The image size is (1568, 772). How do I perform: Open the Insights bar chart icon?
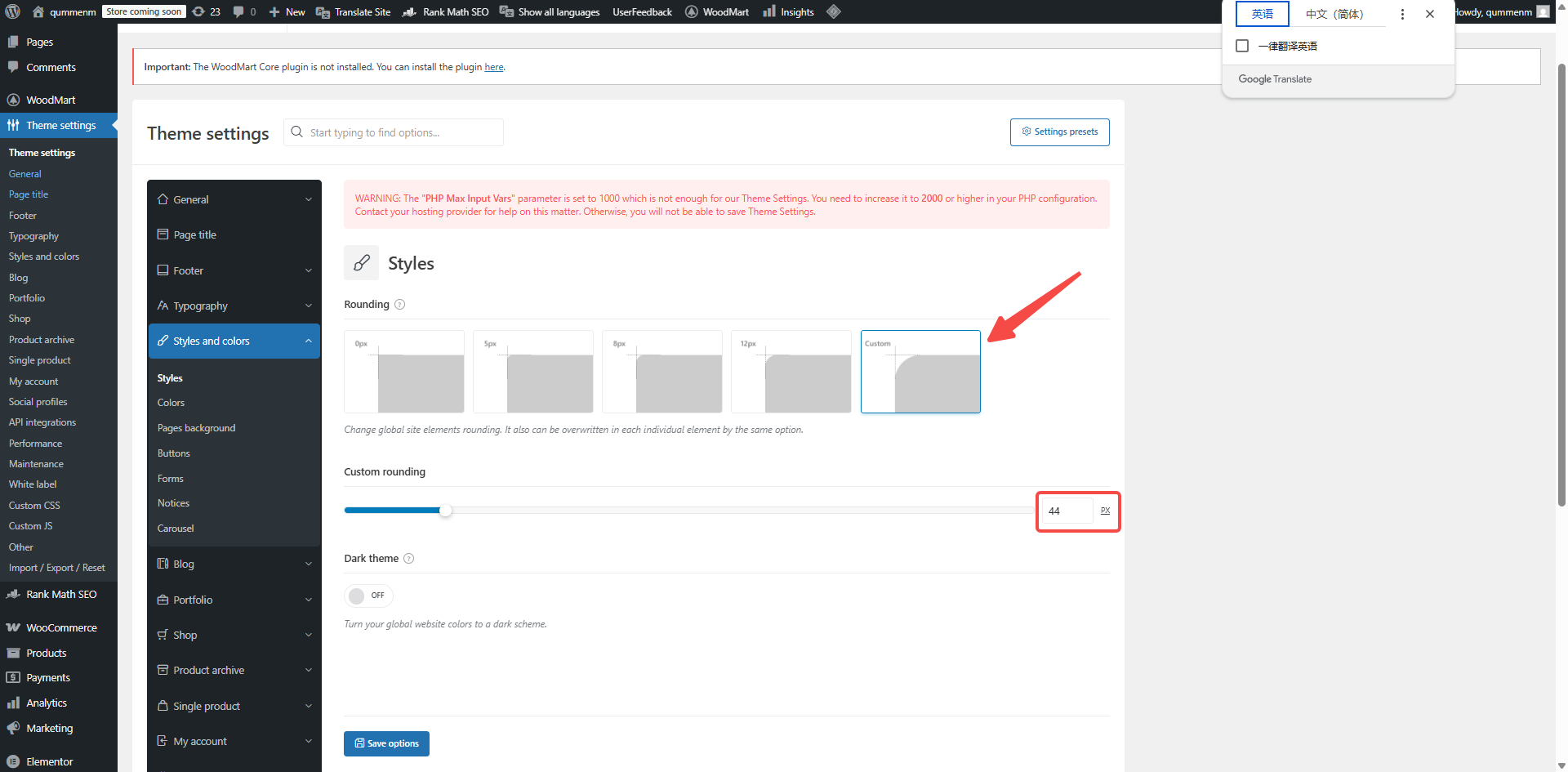tap(768, 11)
